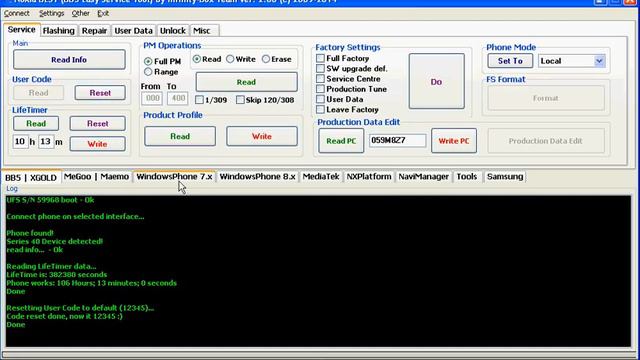Select the Samsung tab
This screenshot has width=640, height=360.
(505, 177)
